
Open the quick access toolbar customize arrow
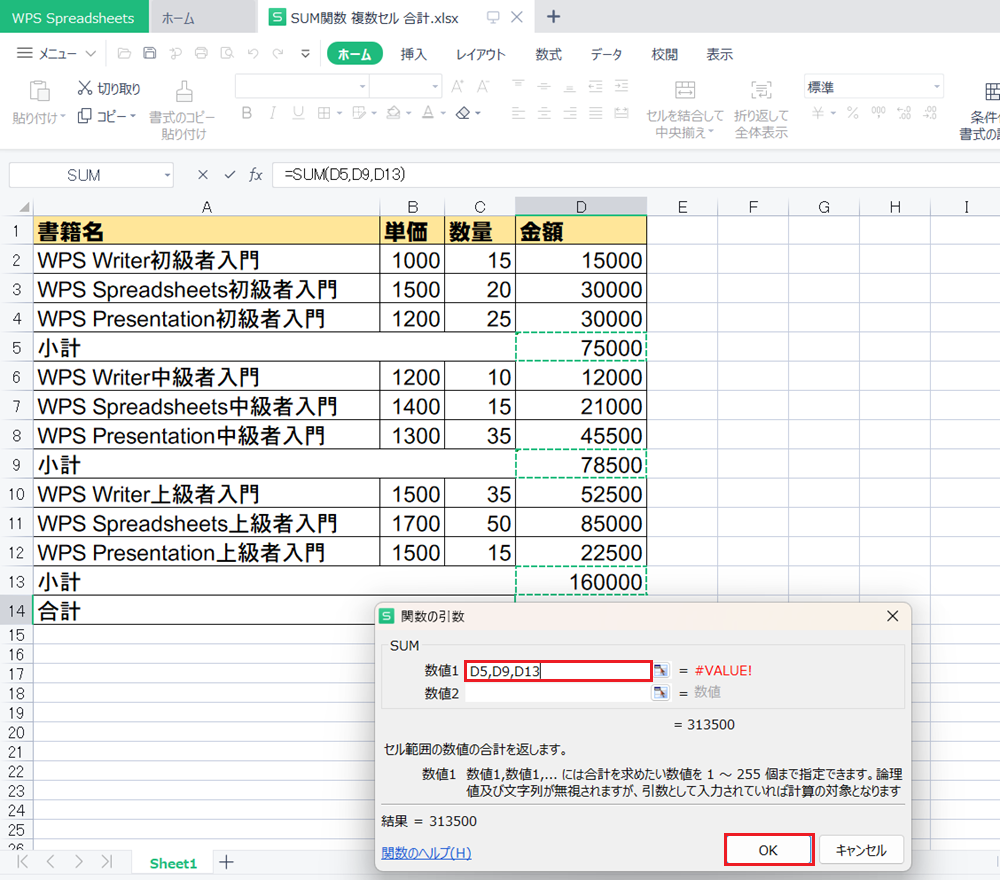coord(305,54)
